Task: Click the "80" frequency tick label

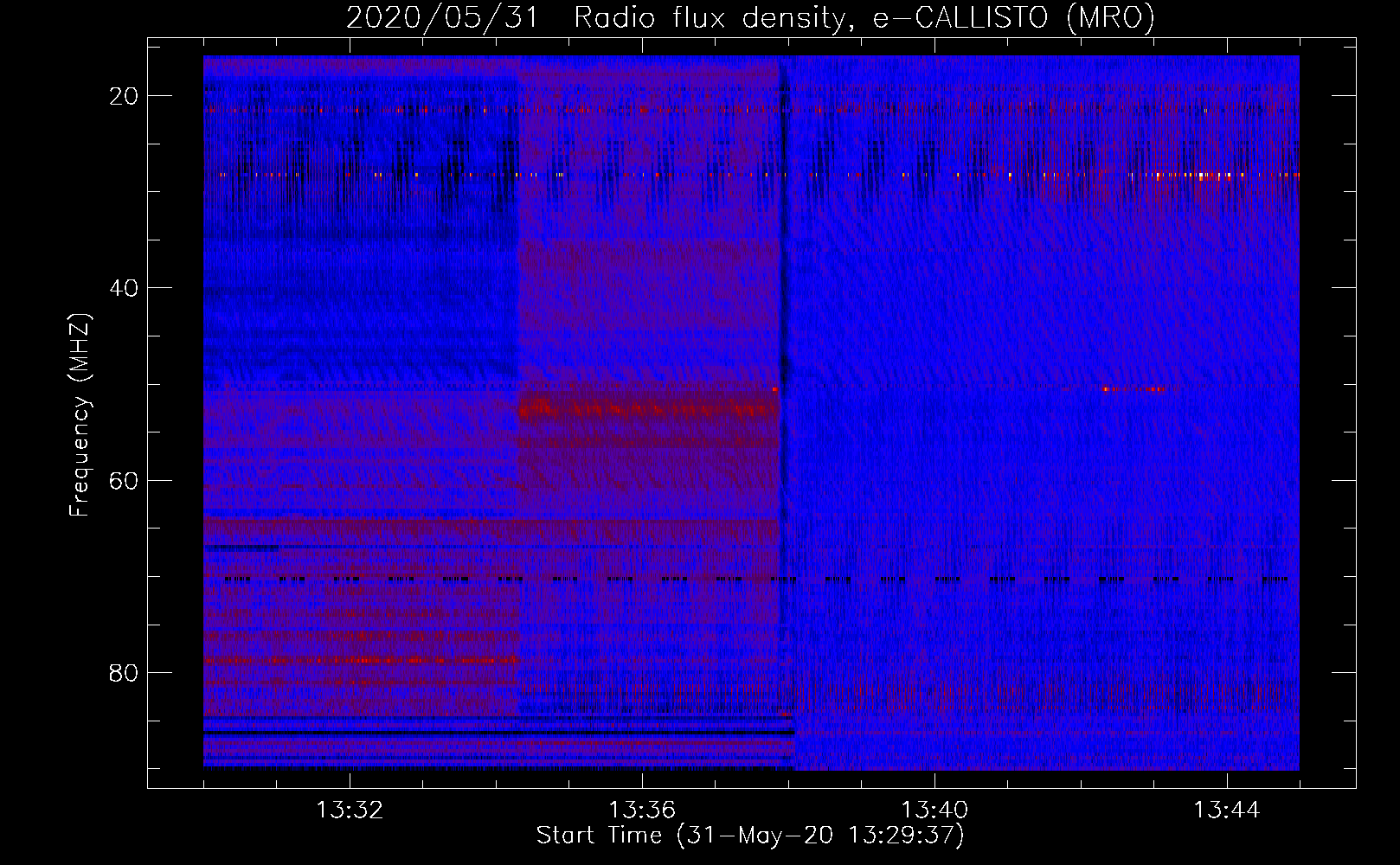Action: point(124,673)
